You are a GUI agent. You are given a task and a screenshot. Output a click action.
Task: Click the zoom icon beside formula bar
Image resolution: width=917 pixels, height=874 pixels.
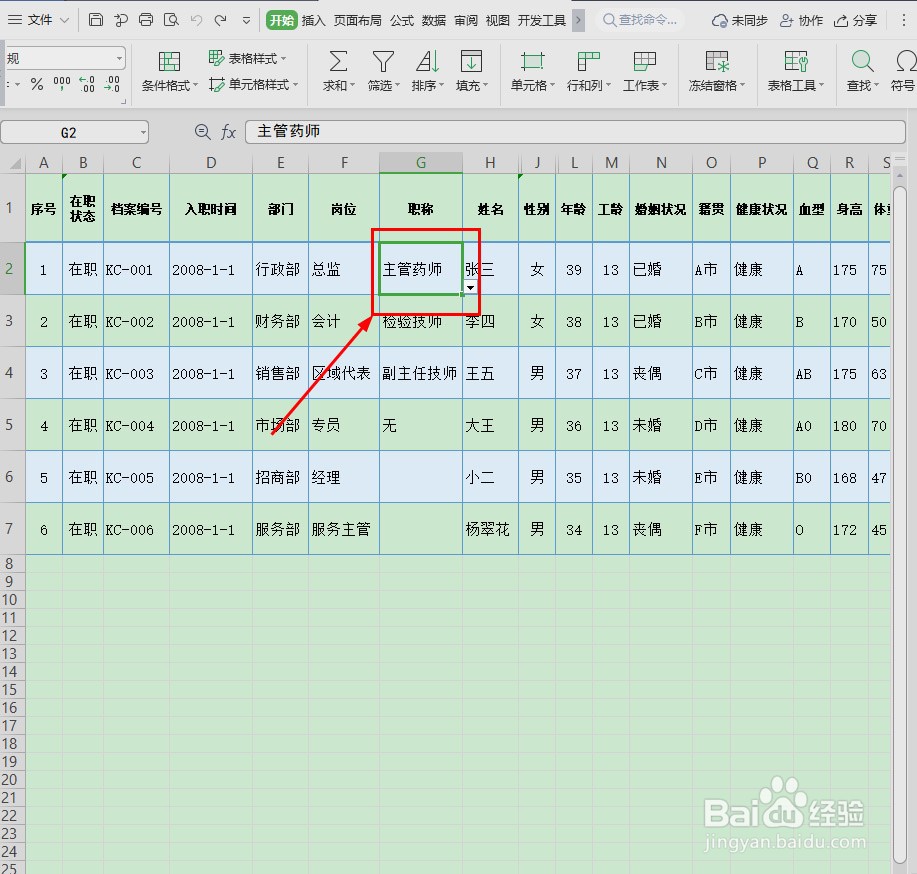tap(202, 132)
